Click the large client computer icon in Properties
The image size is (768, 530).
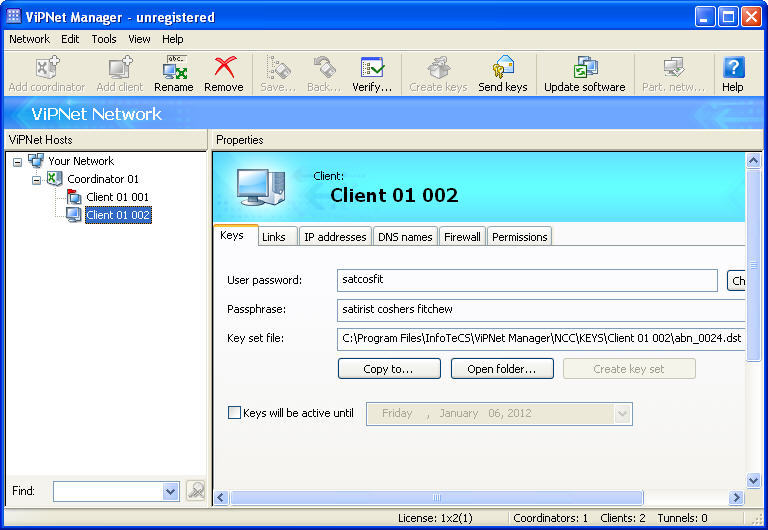[261, 187]
